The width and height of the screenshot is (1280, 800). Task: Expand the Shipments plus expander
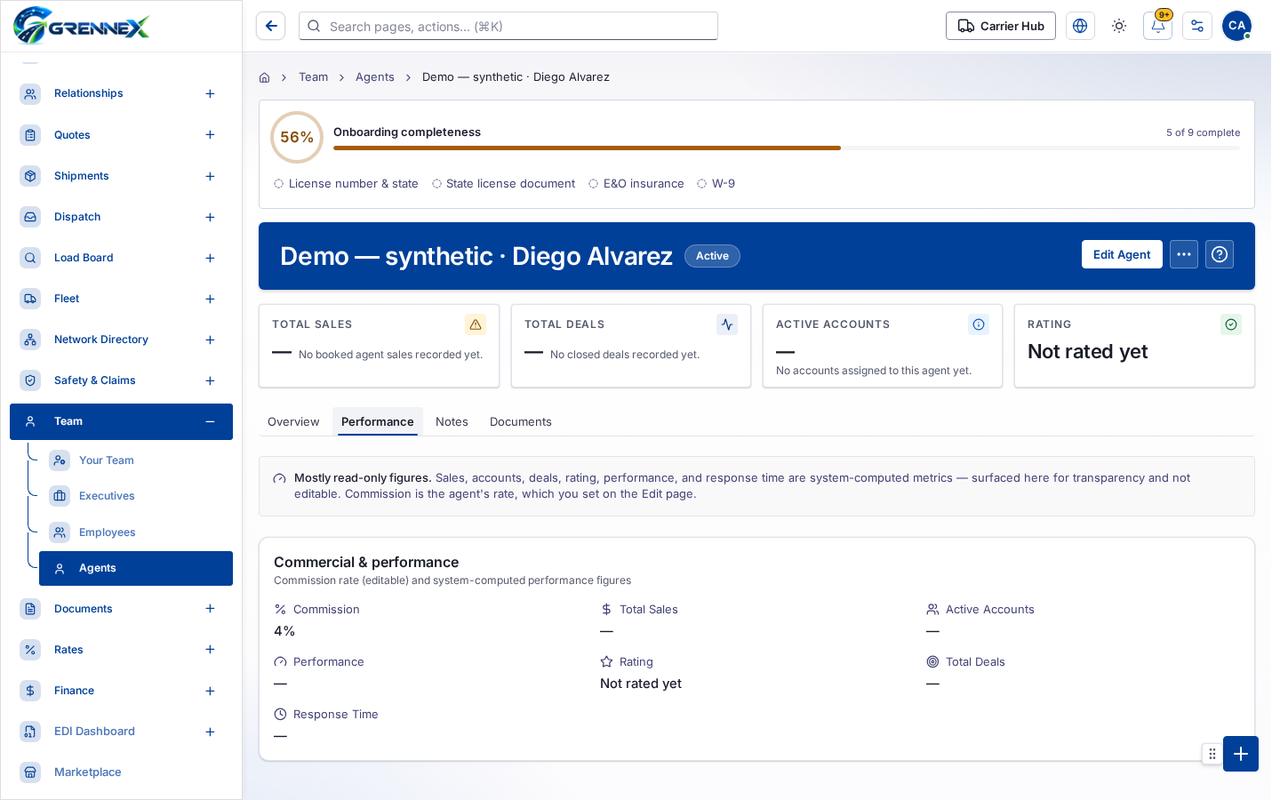click(x=210, y=176)
